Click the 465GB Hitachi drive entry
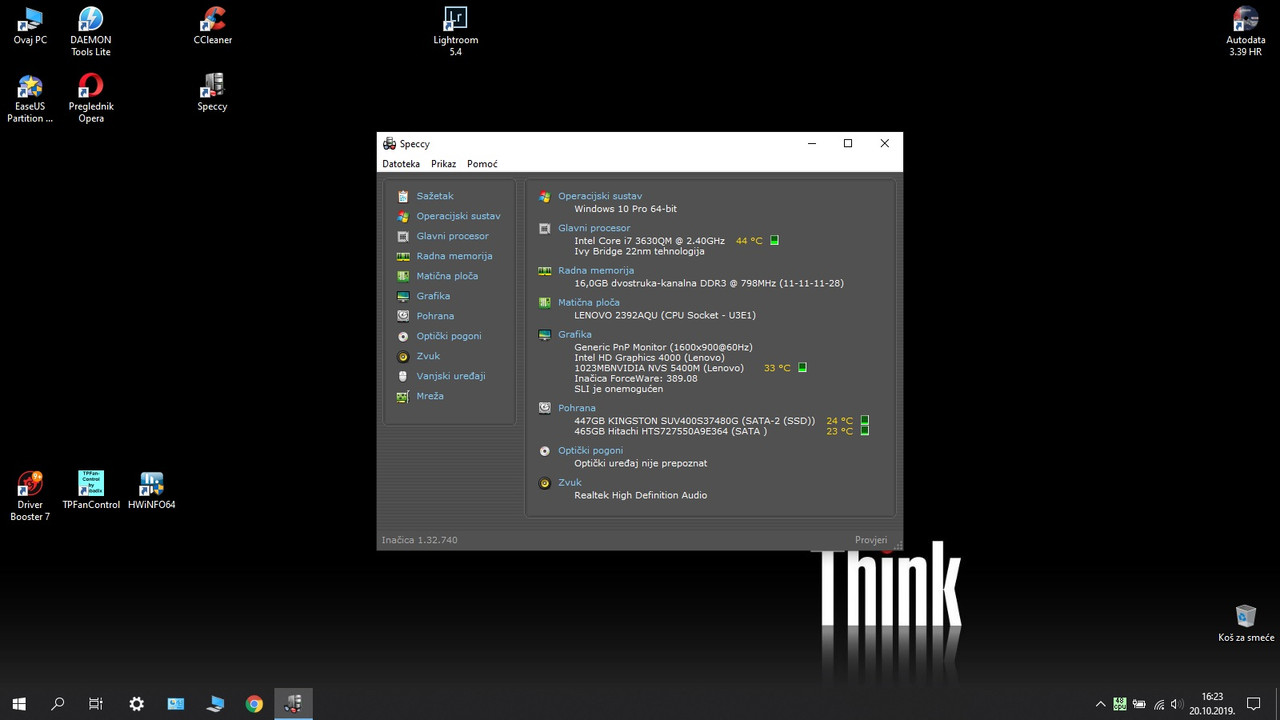 click(670, 432)
